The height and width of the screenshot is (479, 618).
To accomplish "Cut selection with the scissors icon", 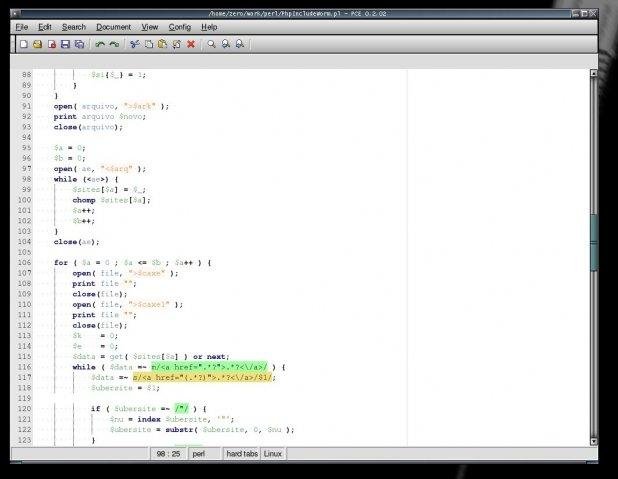I will [x=135, y=44].
